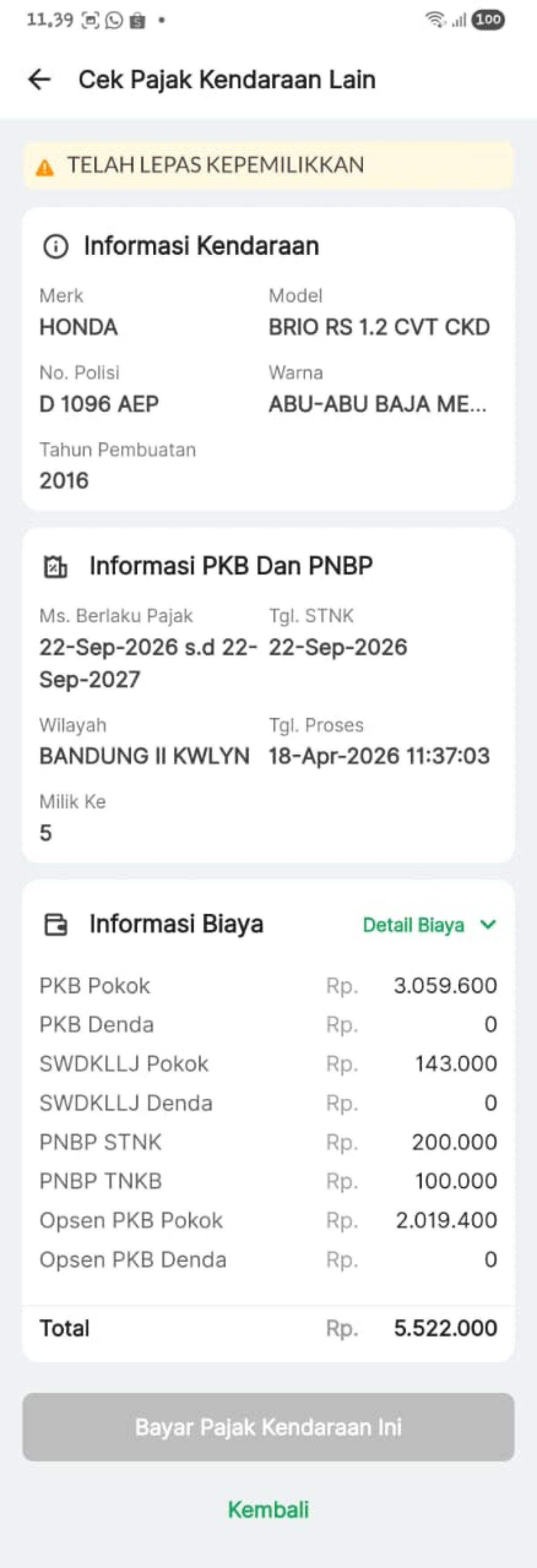This screenshot has height=1568, width=537.
Task: Tap the Informasi Kendaraan info icon
Action: click(55, 246)
